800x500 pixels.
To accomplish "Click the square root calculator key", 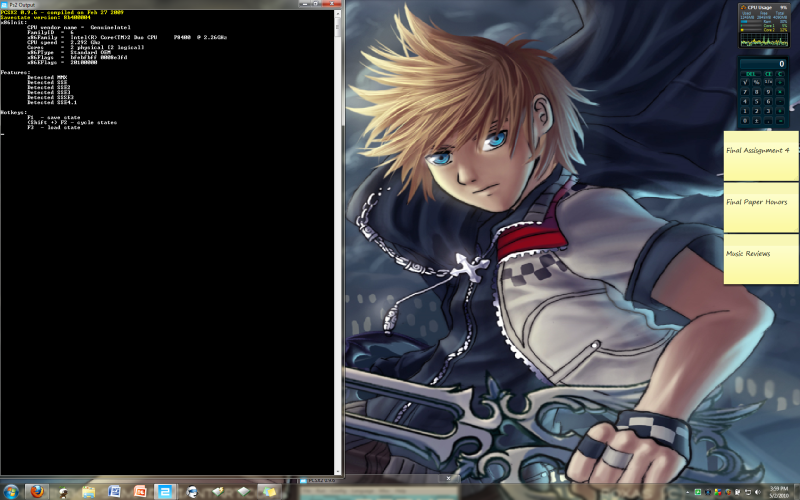I will point(745,82).
